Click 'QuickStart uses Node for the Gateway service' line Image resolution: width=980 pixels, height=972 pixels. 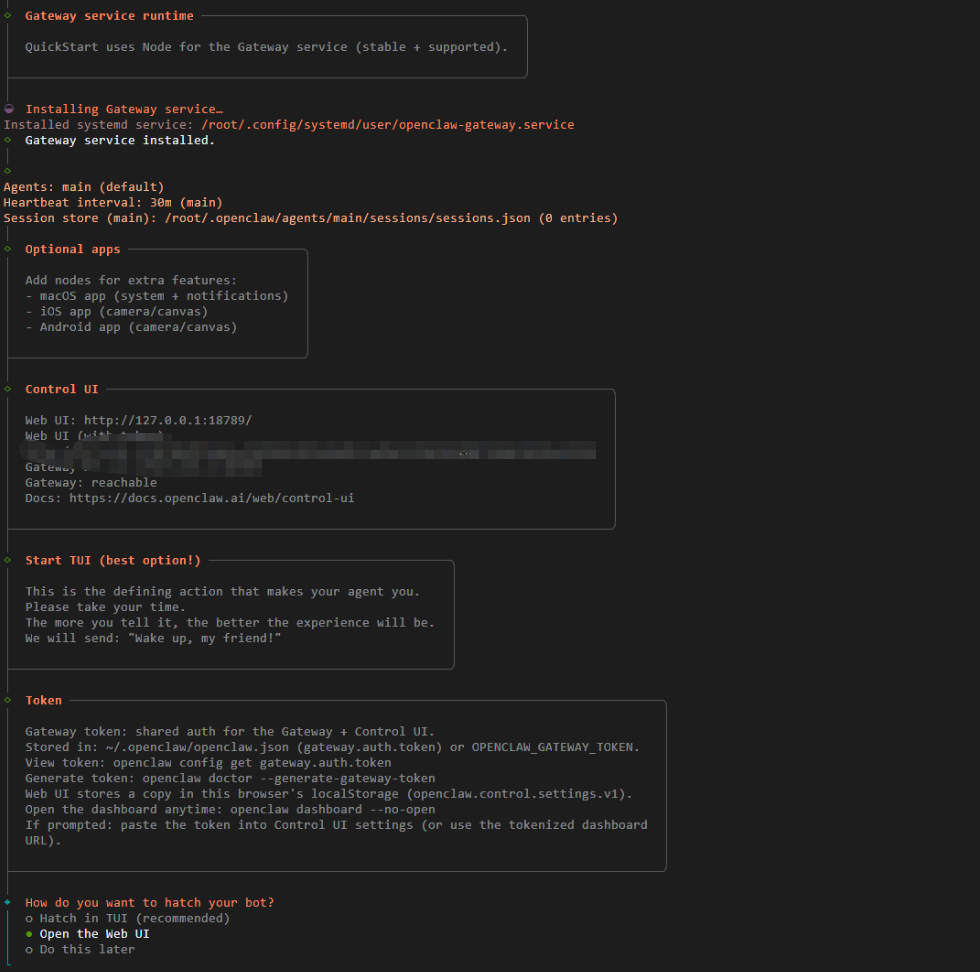(266, 47)
